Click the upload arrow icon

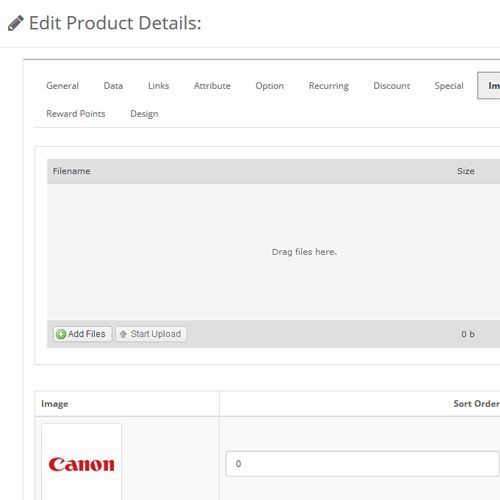[123, 334]
